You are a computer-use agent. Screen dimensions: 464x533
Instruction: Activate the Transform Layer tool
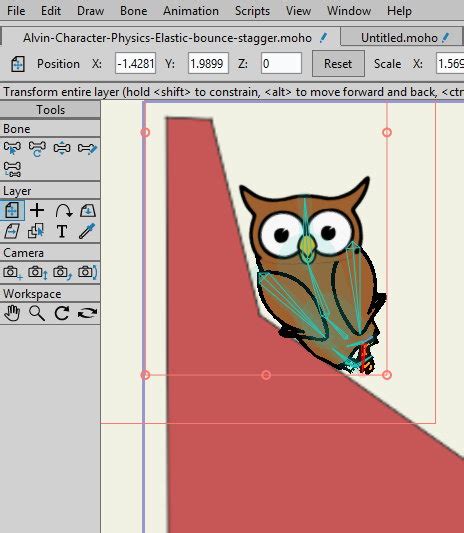click(x=12, y=211)
